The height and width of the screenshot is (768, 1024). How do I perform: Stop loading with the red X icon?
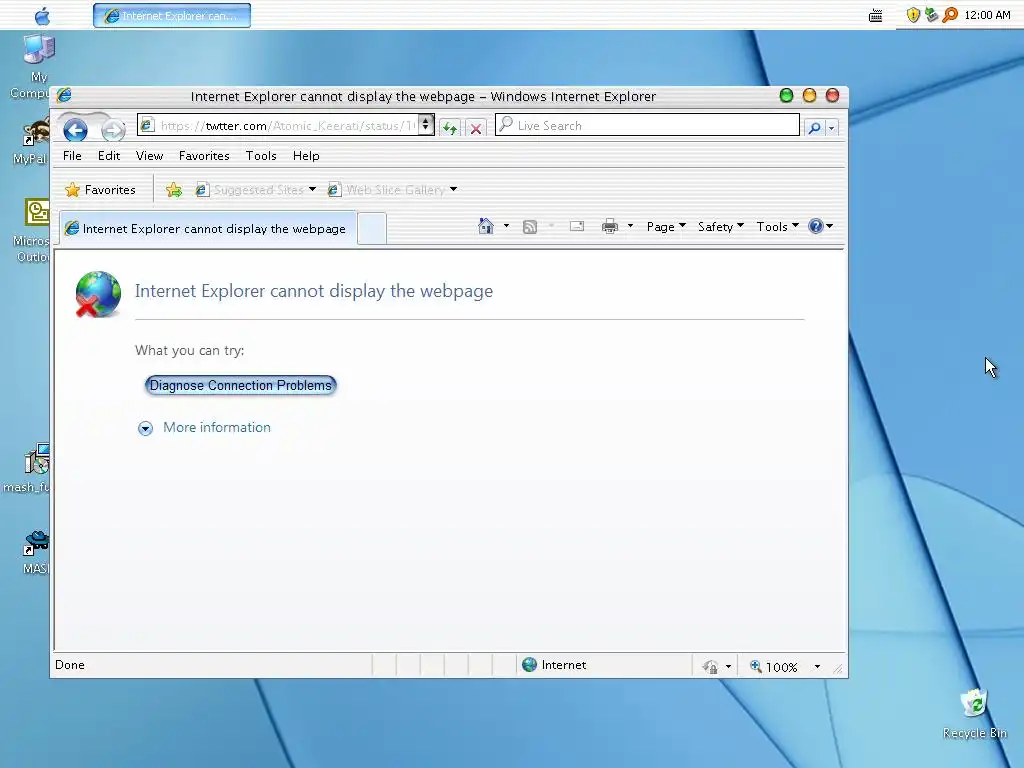[476, 128]
